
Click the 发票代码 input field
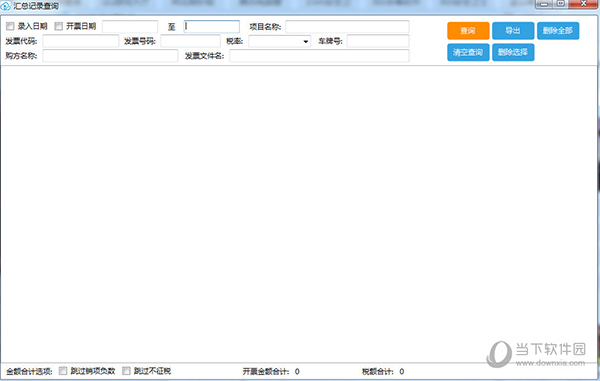pyautogui.click(x=81, y=41)
